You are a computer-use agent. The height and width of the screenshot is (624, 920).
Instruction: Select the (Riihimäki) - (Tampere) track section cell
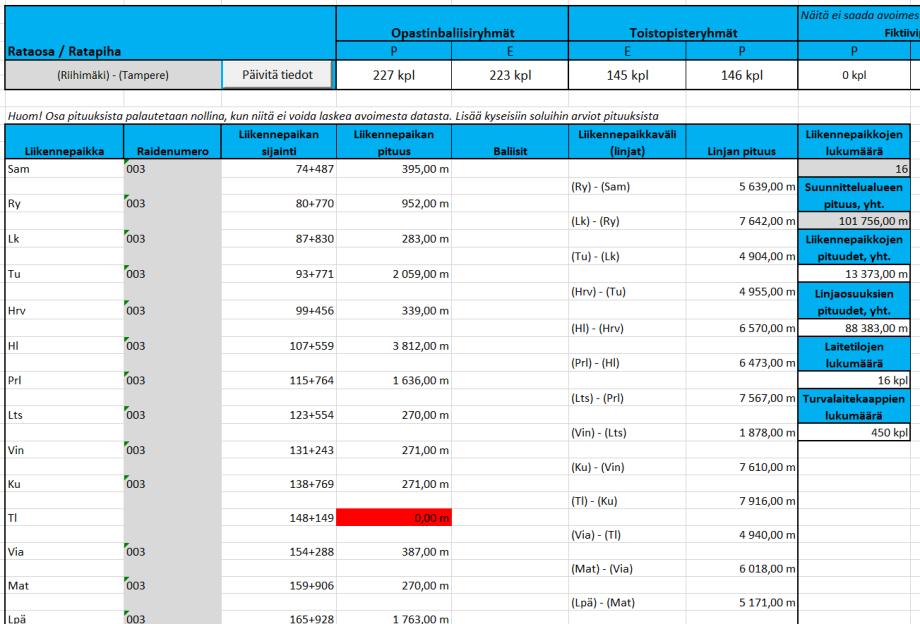click(x=113, y=75)
